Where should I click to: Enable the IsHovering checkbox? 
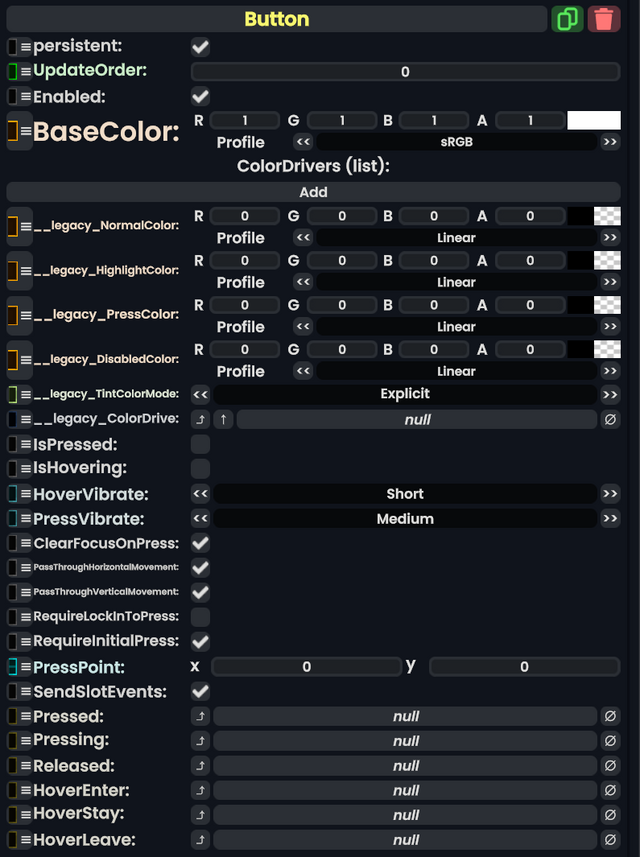200,468
